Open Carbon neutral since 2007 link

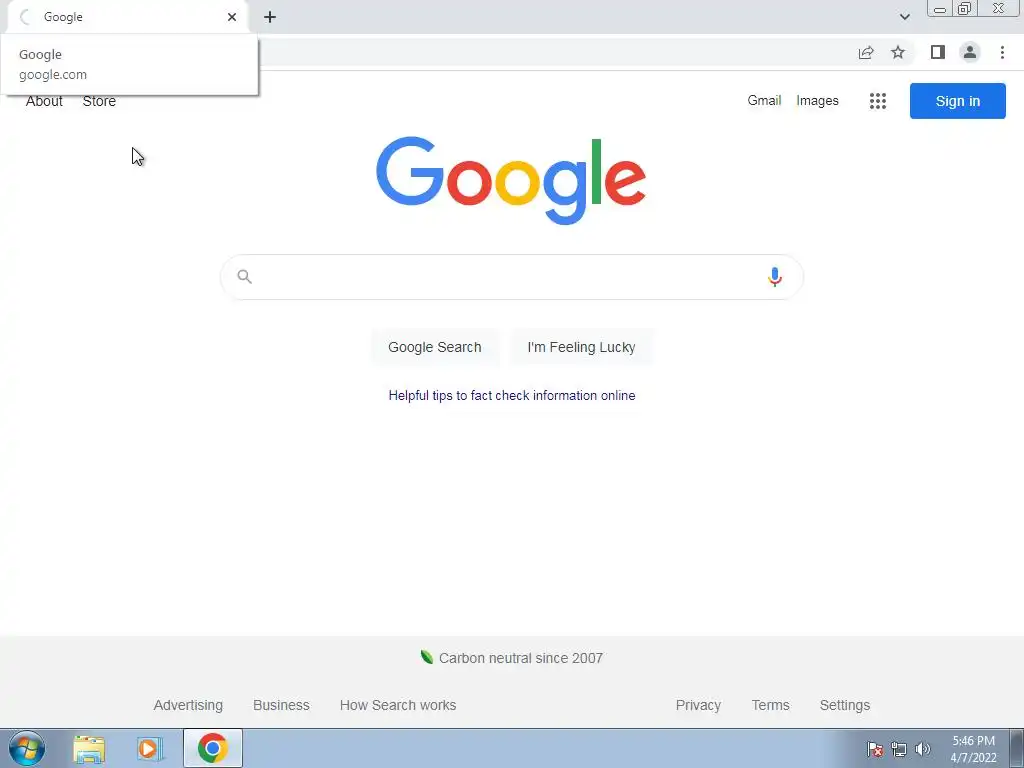click(520, 658)
